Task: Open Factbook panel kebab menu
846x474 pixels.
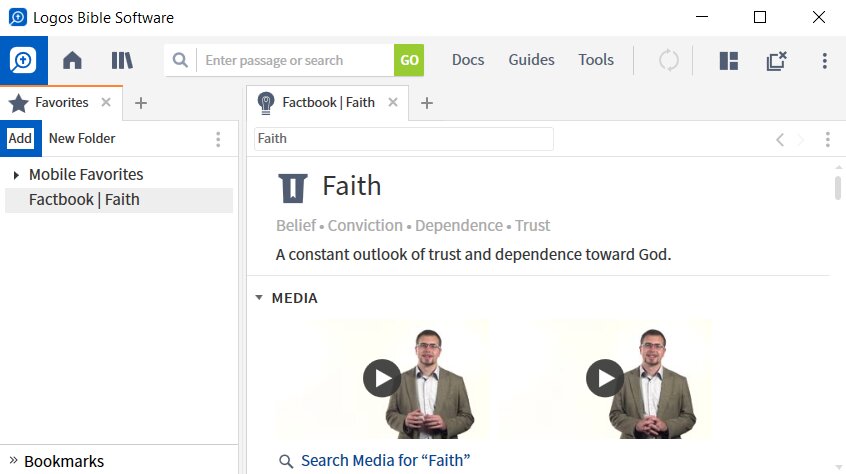Action: coord(828,140)
